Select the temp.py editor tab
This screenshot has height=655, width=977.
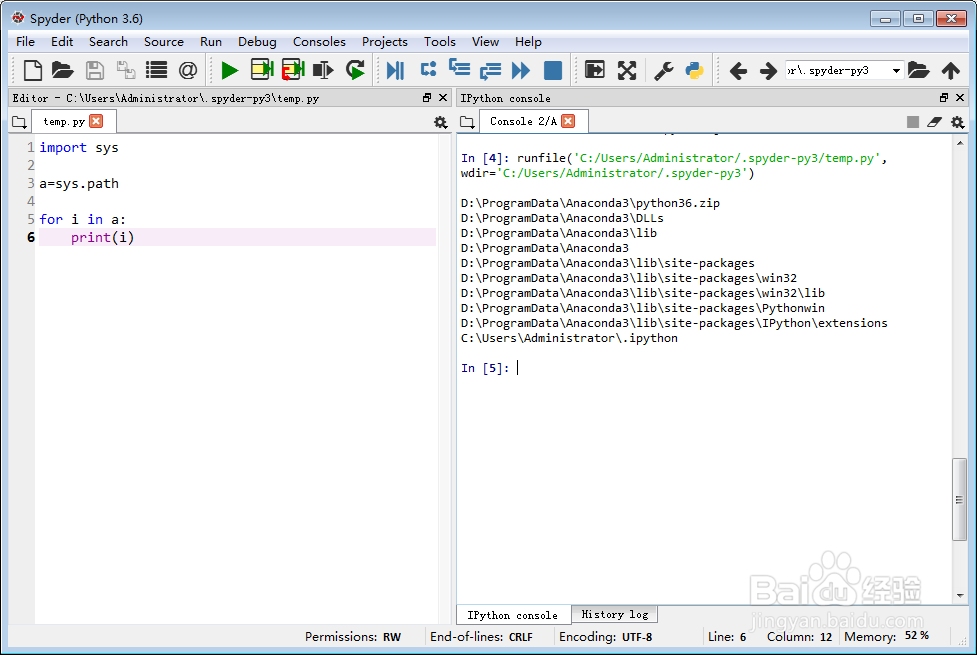(x=64, y=122)
